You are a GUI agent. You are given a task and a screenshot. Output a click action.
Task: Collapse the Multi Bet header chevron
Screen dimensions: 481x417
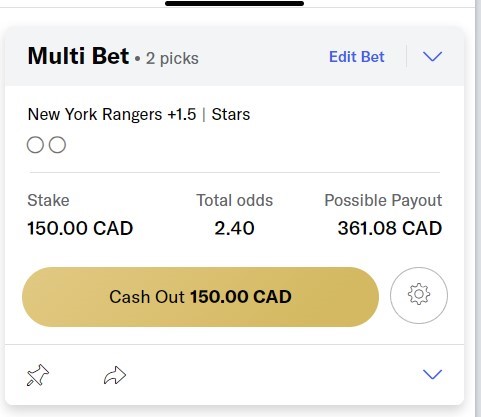(x=432, y=56)
